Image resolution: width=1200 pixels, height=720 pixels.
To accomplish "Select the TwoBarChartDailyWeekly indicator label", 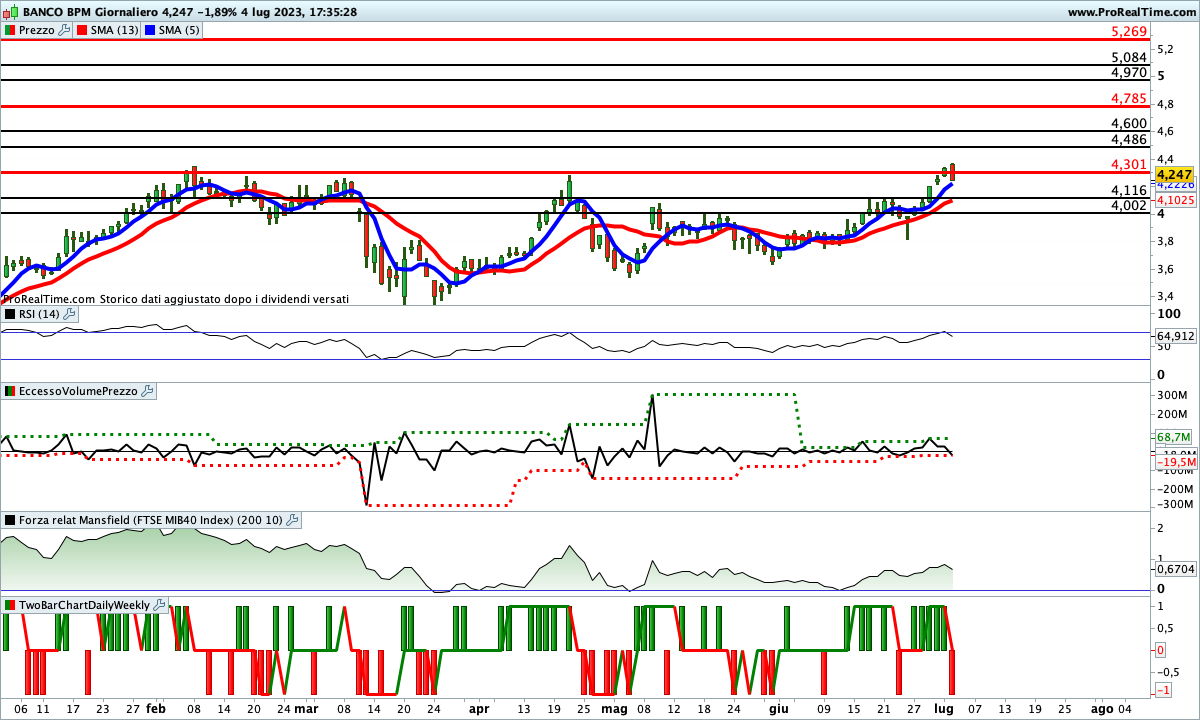I will (x=85, y=605).
